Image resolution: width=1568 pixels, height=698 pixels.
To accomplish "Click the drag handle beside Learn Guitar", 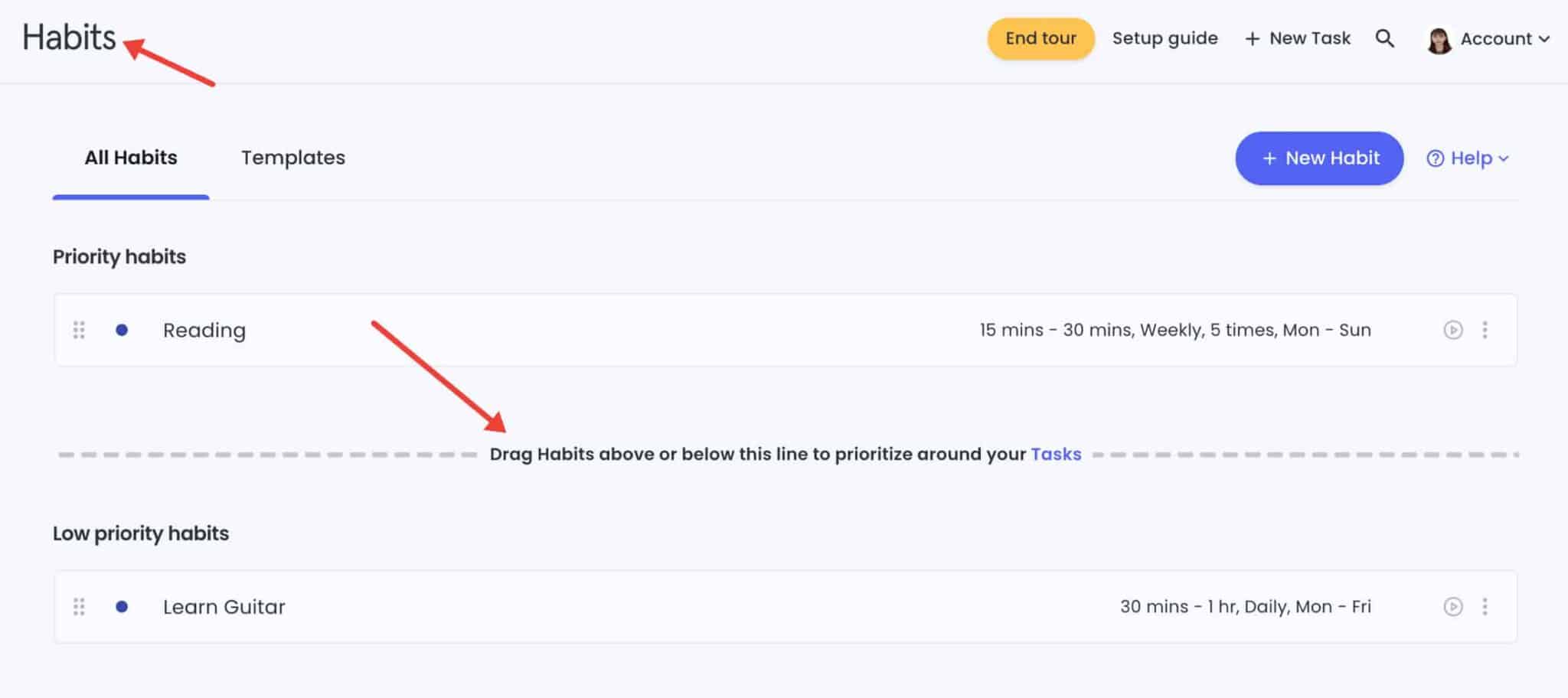I will tap(80, 606).
